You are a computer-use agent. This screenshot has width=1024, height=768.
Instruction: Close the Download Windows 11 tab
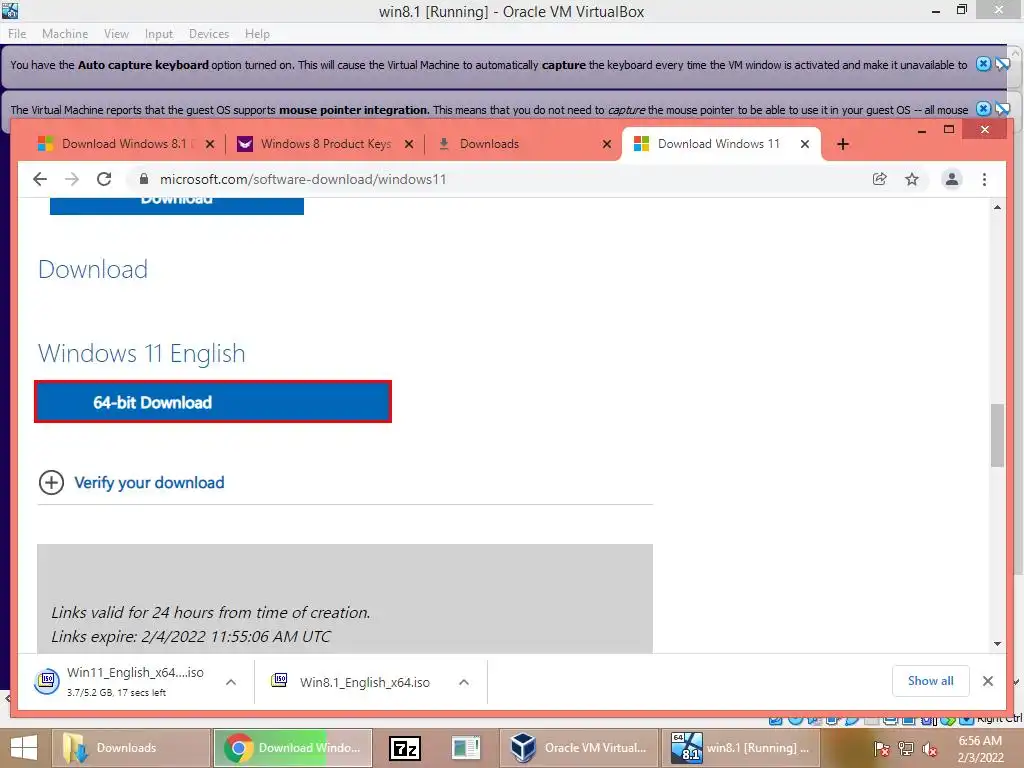805,144
